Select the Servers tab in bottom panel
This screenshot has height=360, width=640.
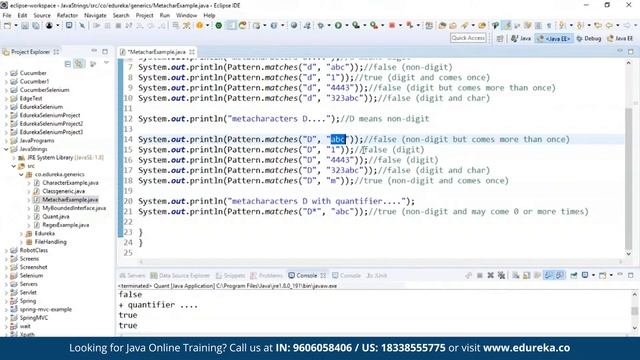pyautogui.click(x=132, y=276)
